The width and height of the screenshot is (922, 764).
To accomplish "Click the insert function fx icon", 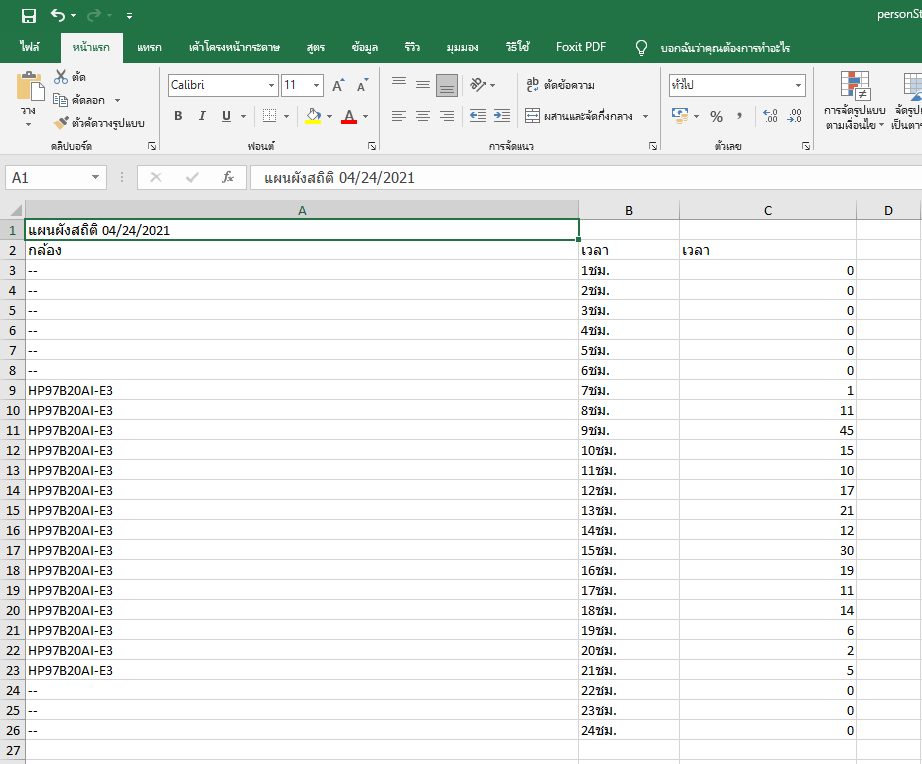I will click(x=227, y=177).
